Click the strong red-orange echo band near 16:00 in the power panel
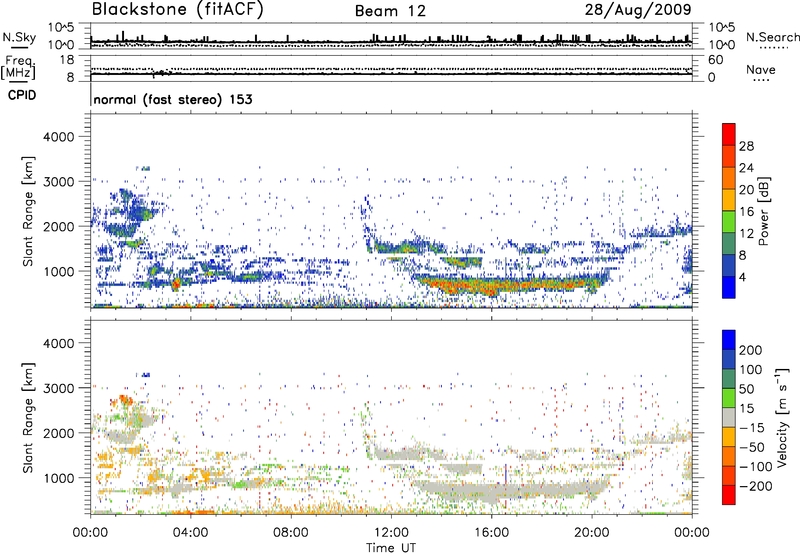This screenshot has height=554, width=800. point(490,286)
